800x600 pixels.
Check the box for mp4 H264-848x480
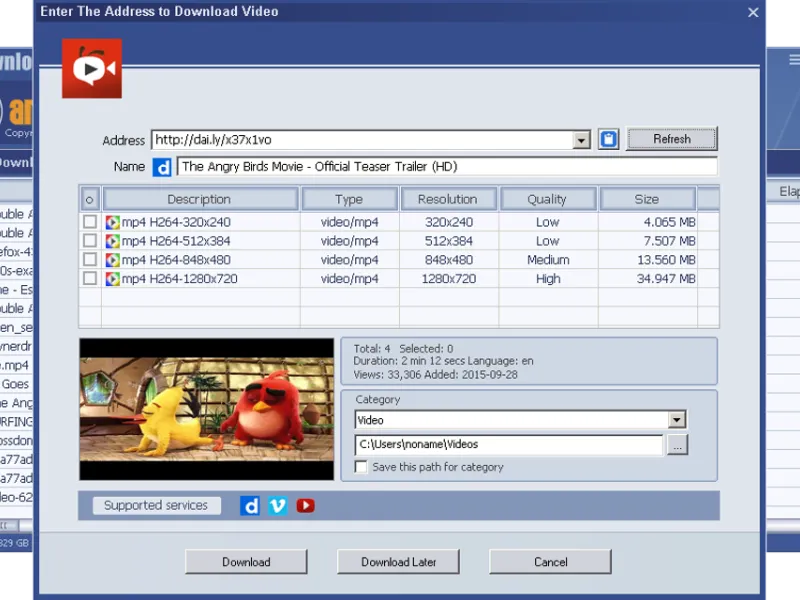90,260
